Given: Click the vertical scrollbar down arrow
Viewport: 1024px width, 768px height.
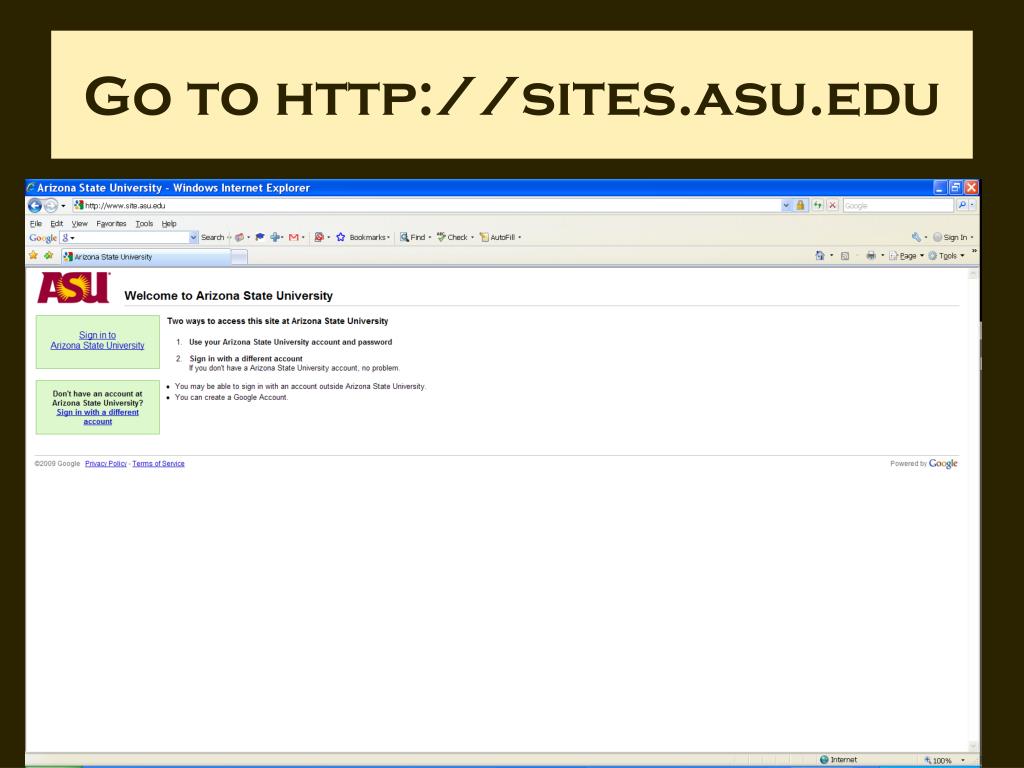Looking at the screenshot, I should (973, 746).
